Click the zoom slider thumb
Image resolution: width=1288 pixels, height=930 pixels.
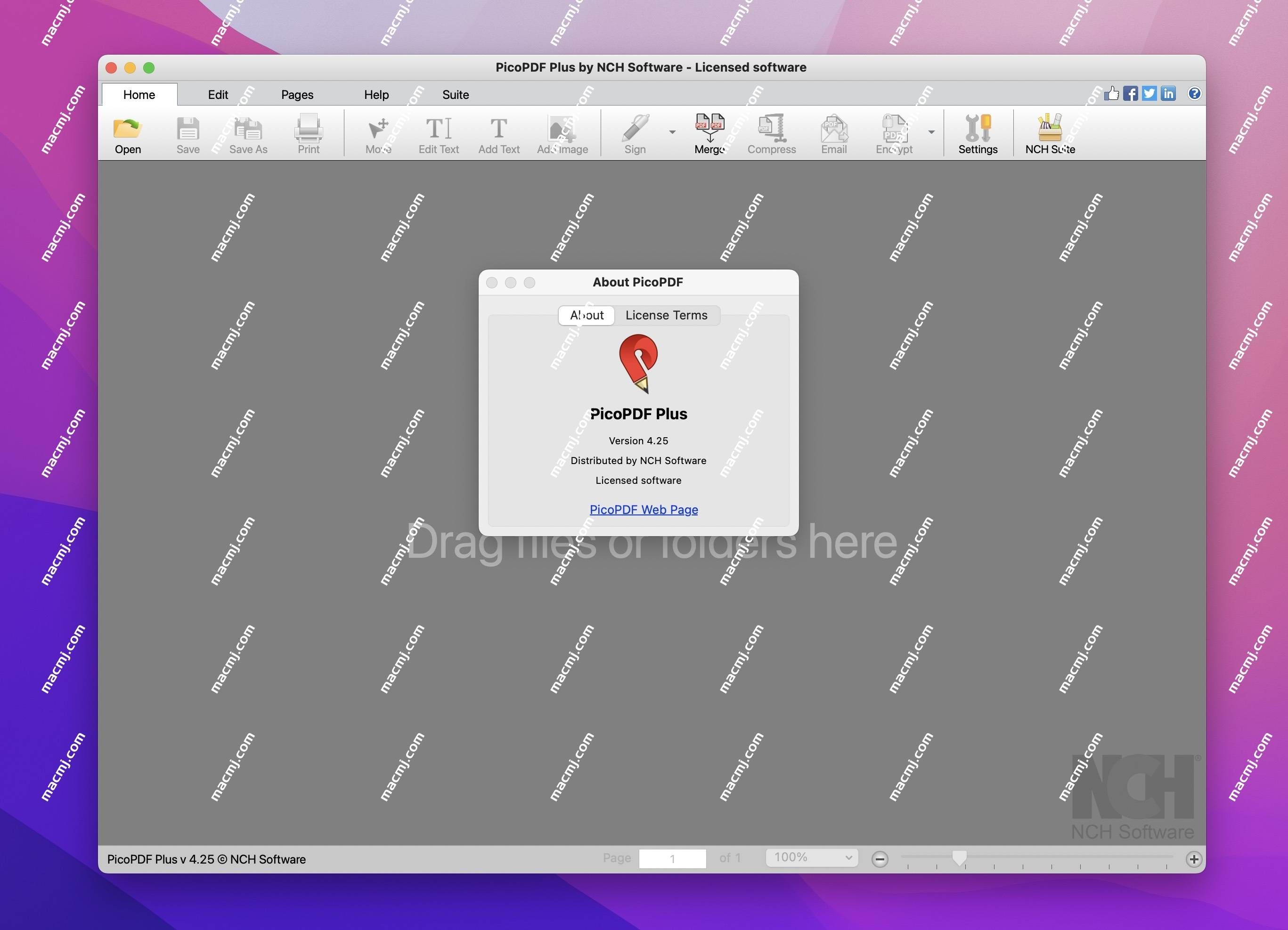(x=959, y=858)
